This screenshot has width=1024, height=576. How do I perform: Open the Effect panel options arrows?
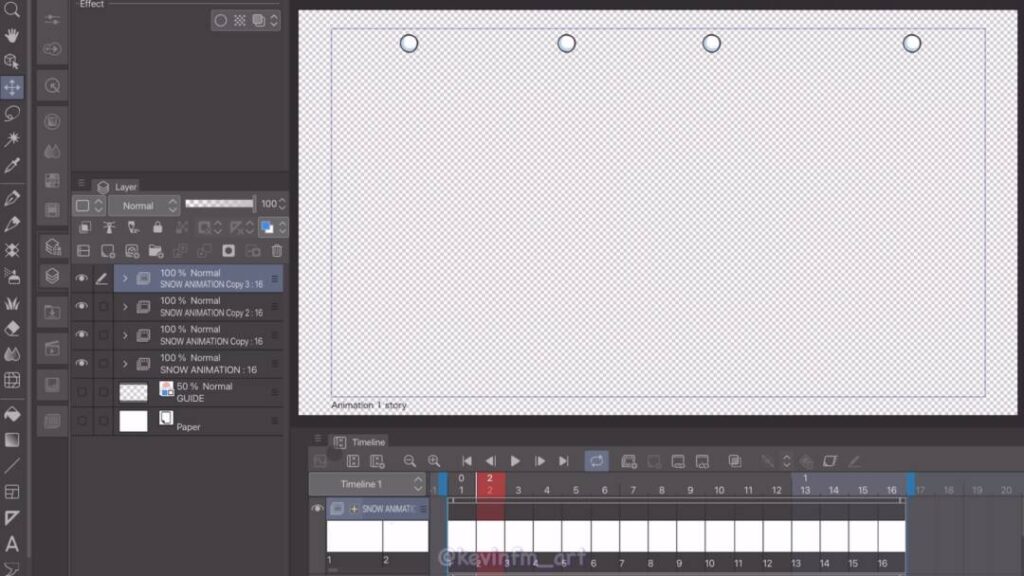tap(274, 20)
